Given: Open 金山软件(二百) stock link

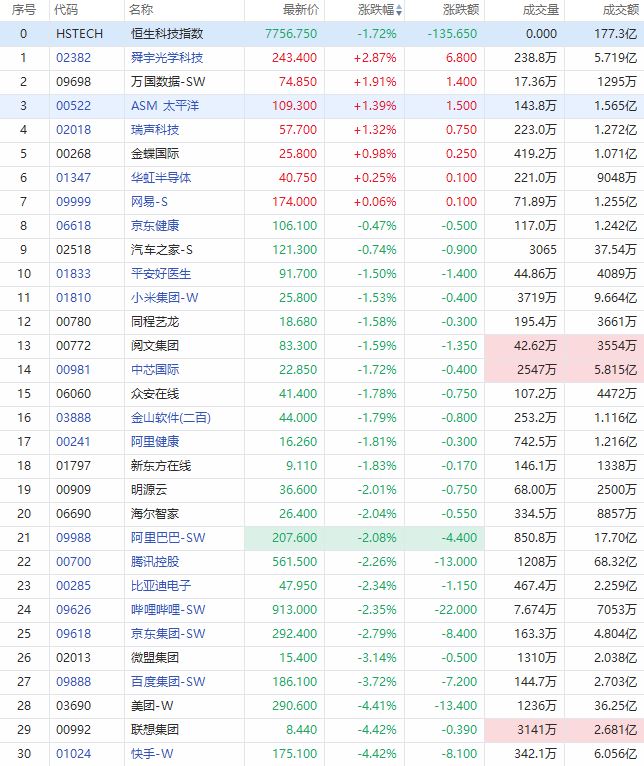Looking at the screenshot, I should click(171, 418).
